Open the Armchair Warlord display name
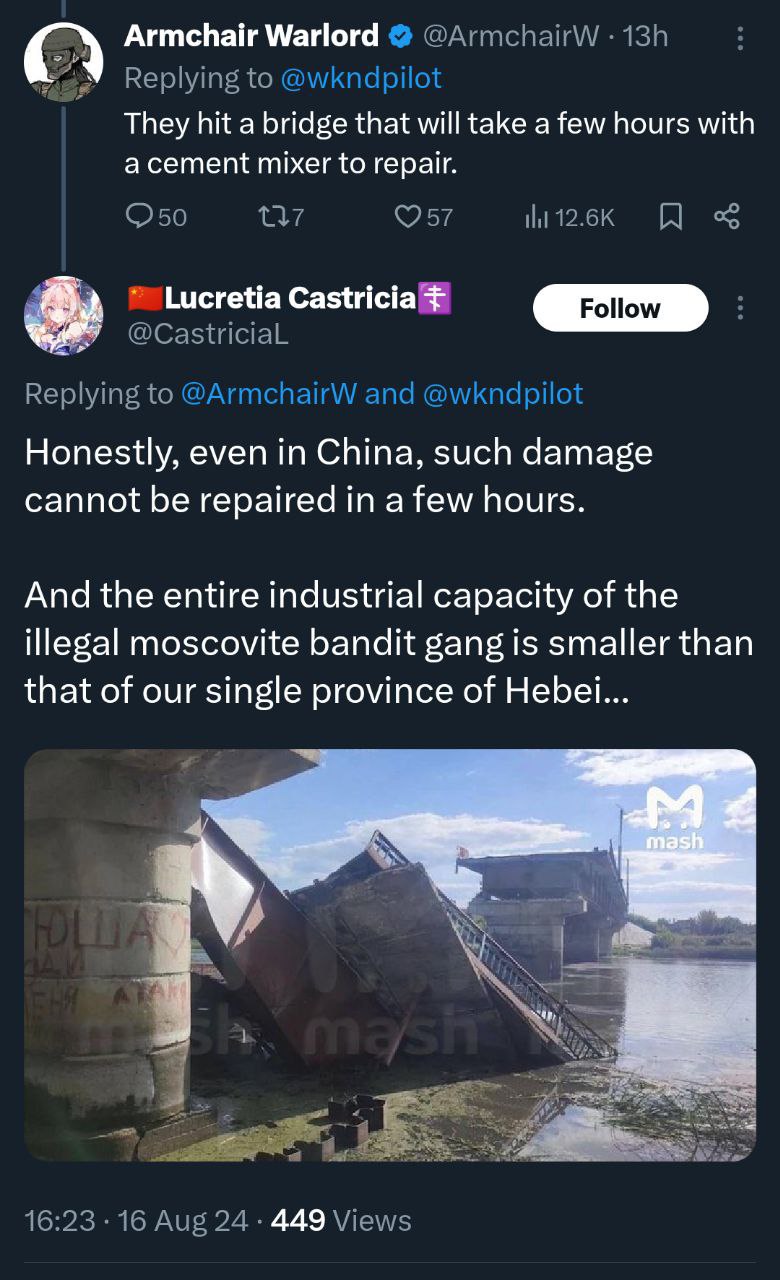The height and width of the screenshot is (1280, 780). [251, 36]
